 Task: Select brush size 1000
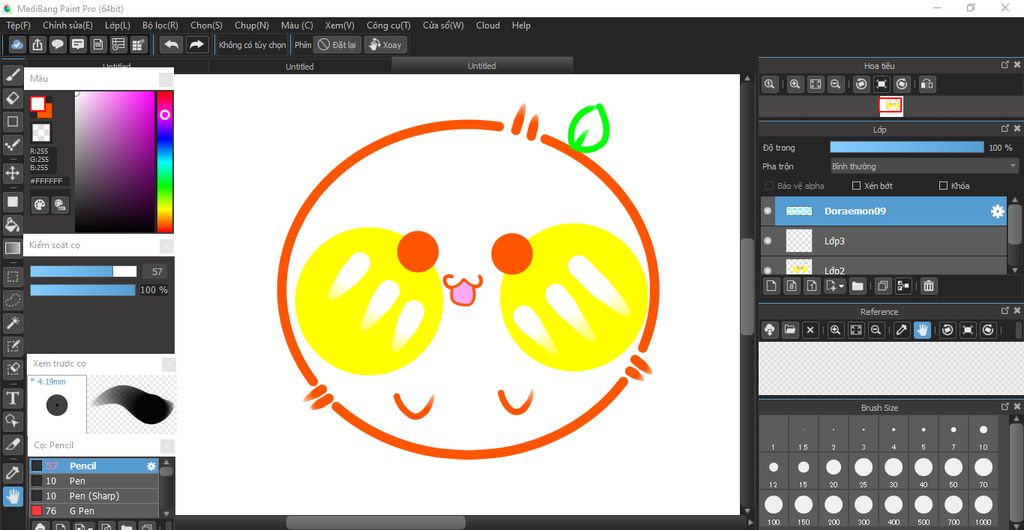tap(983, 510)
